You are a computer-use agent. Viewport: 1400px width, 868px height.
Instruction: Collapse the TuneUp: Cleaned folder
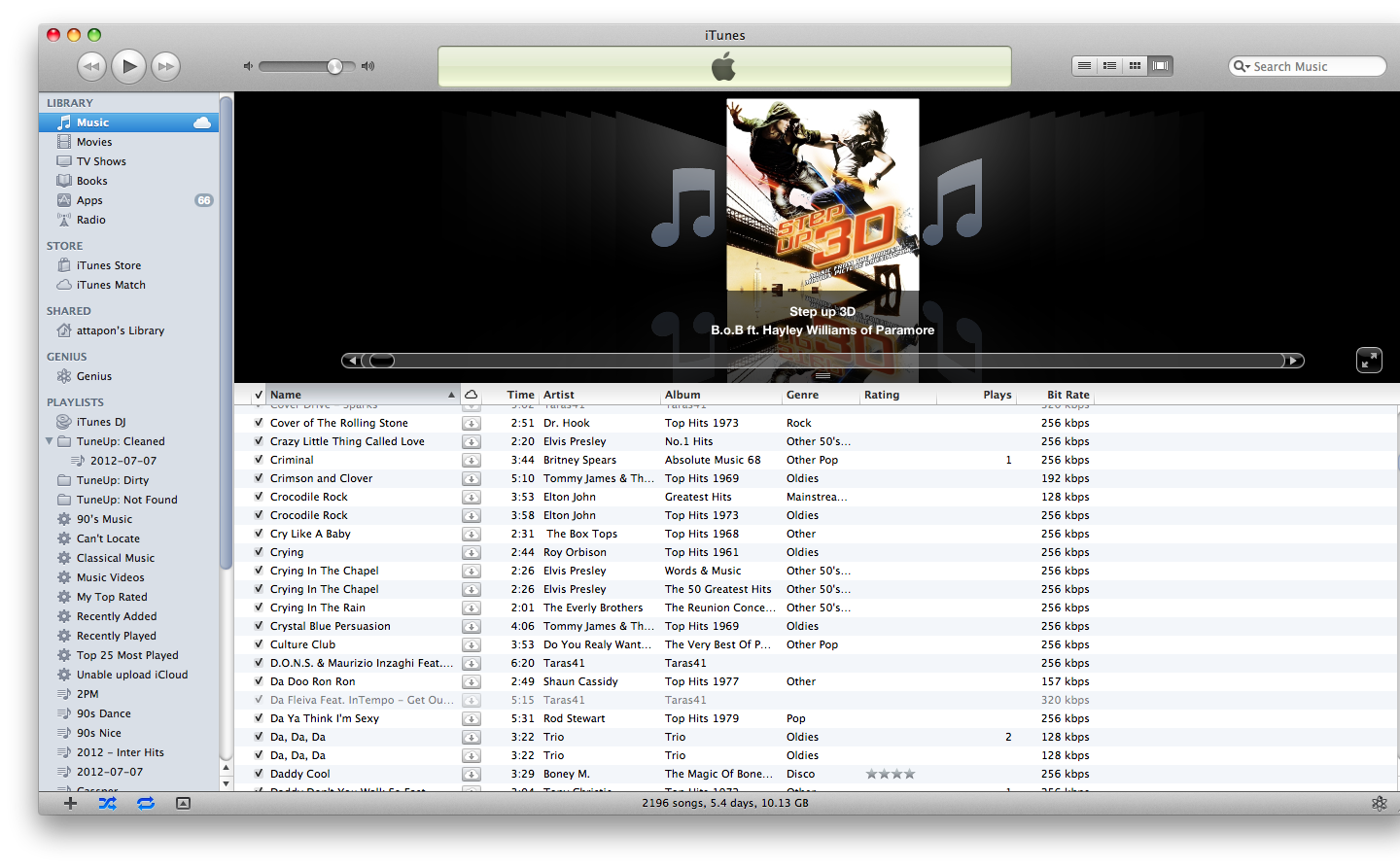click(50, 441)
